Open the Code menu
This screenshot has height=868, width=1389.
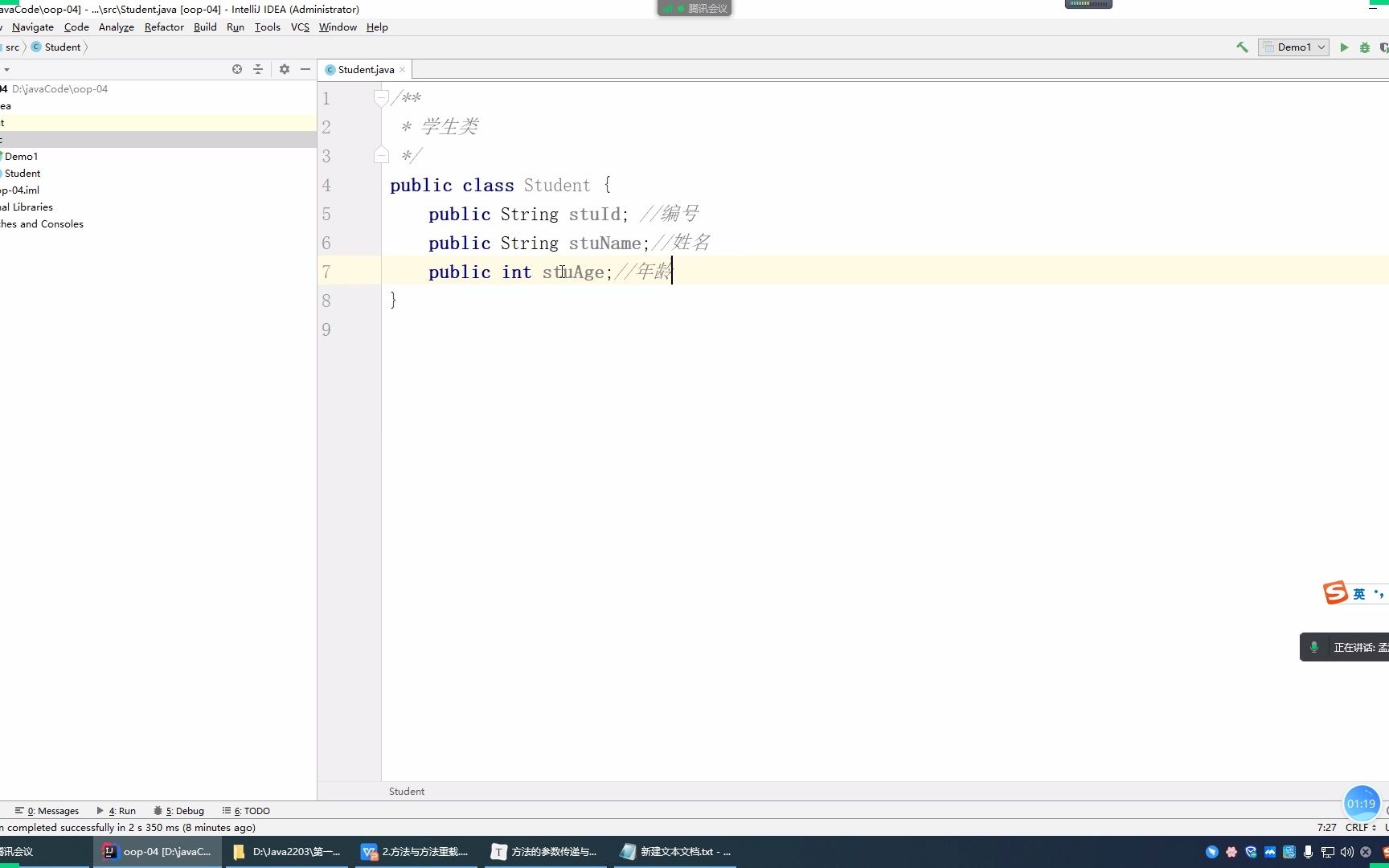(x=76, y=27)
